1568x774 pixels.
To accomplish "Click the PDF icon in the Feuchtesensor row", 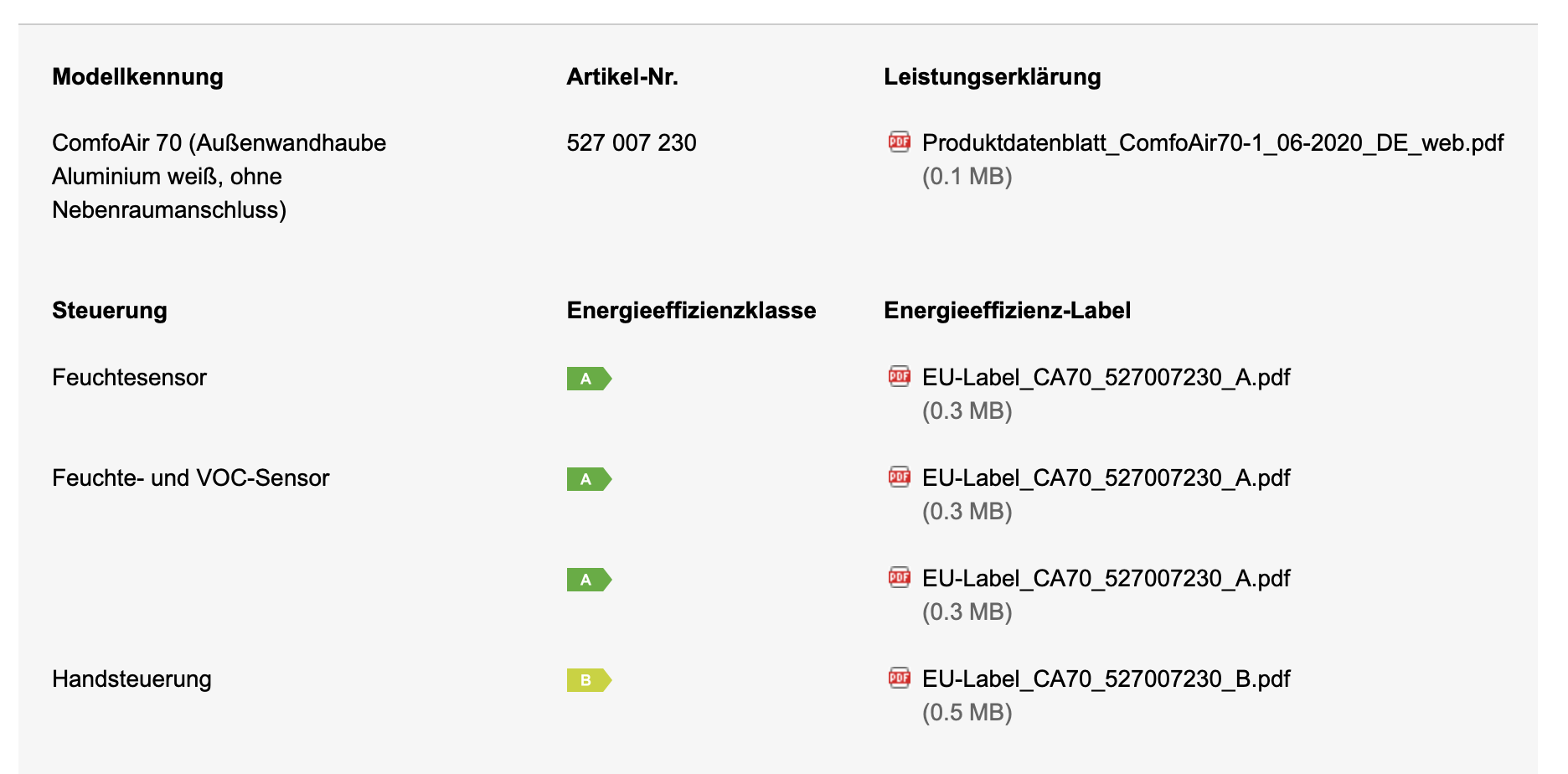I will [x=900, y=376].
